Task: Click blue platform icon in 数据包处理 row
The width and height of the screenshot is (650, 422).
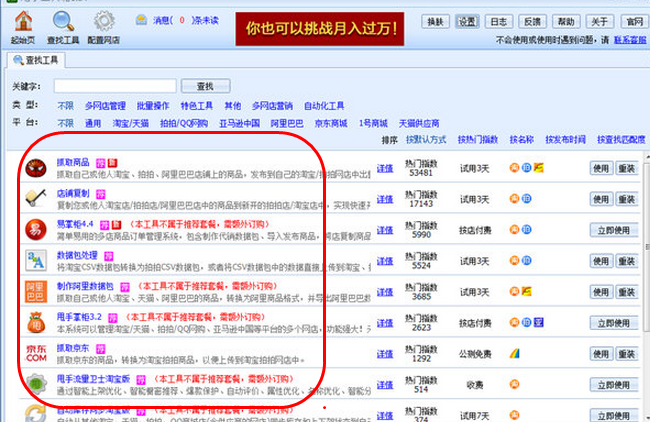Action: coord(526,260)
